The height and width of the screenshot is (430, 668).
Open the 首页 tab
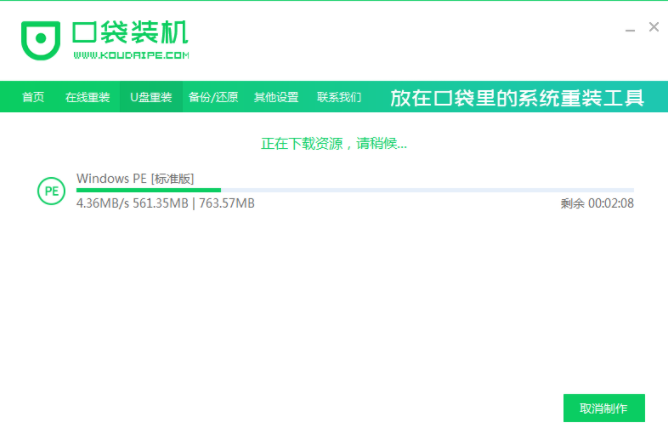[33, 97]
